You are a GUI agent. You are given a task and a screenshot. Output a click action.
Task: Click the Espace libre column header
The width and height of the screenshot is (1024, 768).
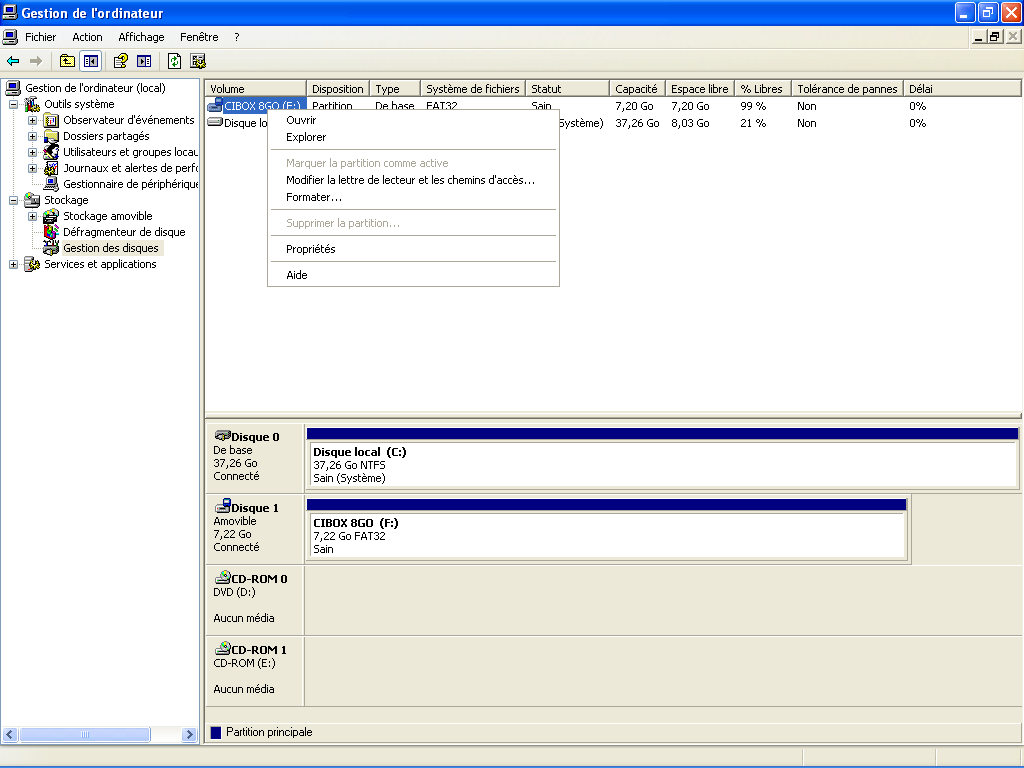point(699,89)
